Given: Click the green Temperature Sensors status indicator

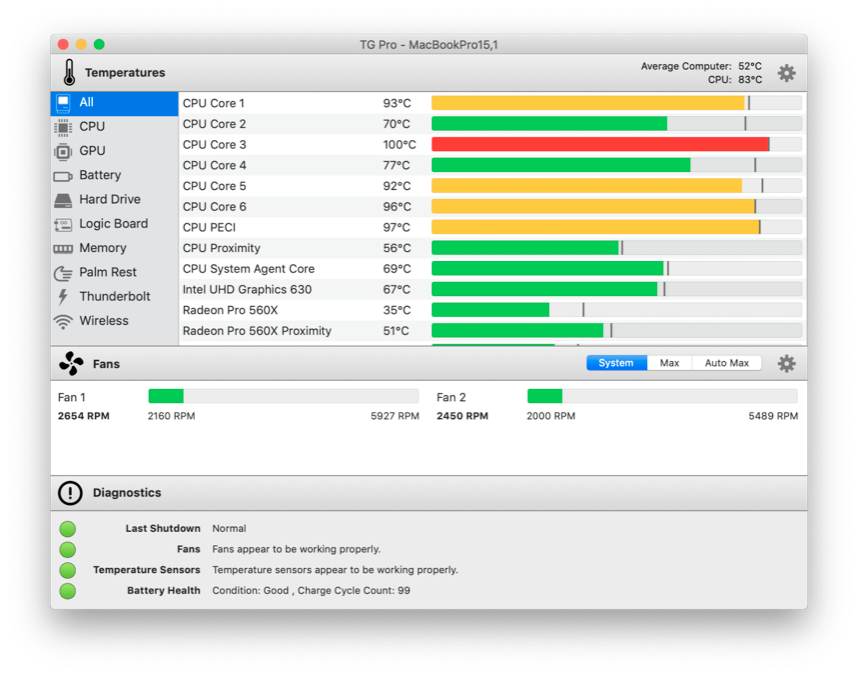Looking at the screenshot, I should click(x=68, y=570).
